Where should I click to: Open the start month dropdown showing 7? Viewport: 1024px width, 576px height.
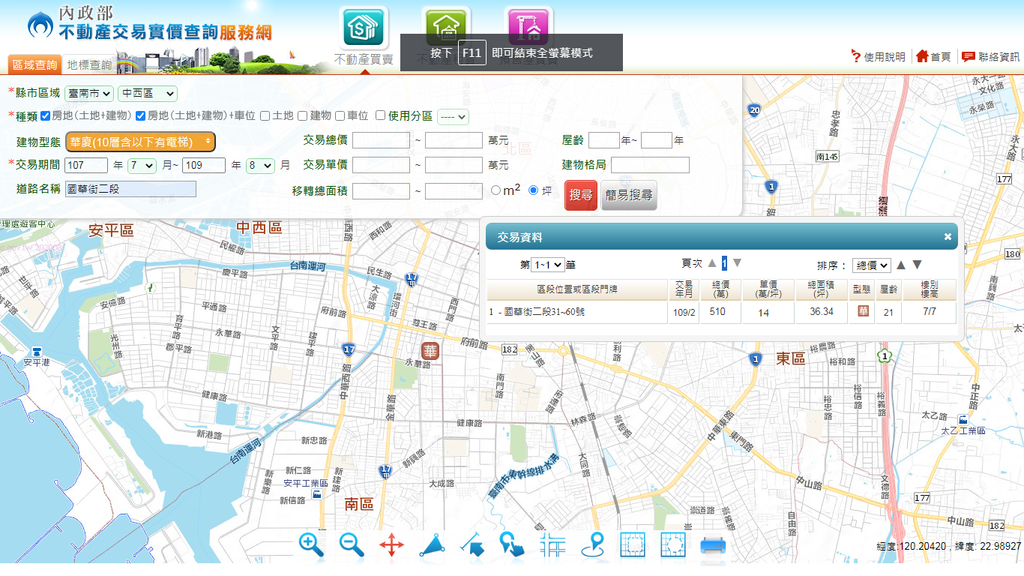[142, 165]
